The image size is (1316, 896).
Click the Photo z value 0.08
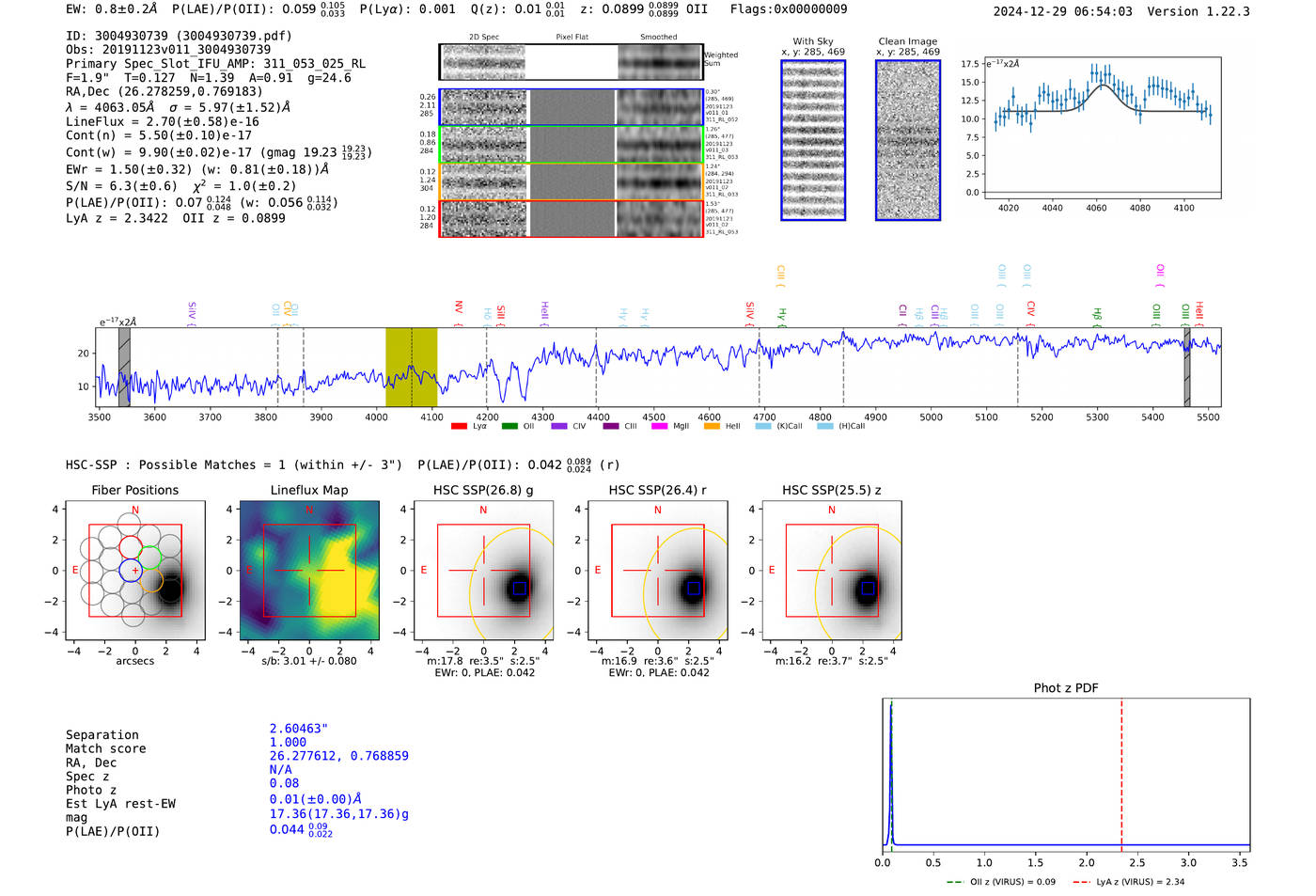click(284, 783)
